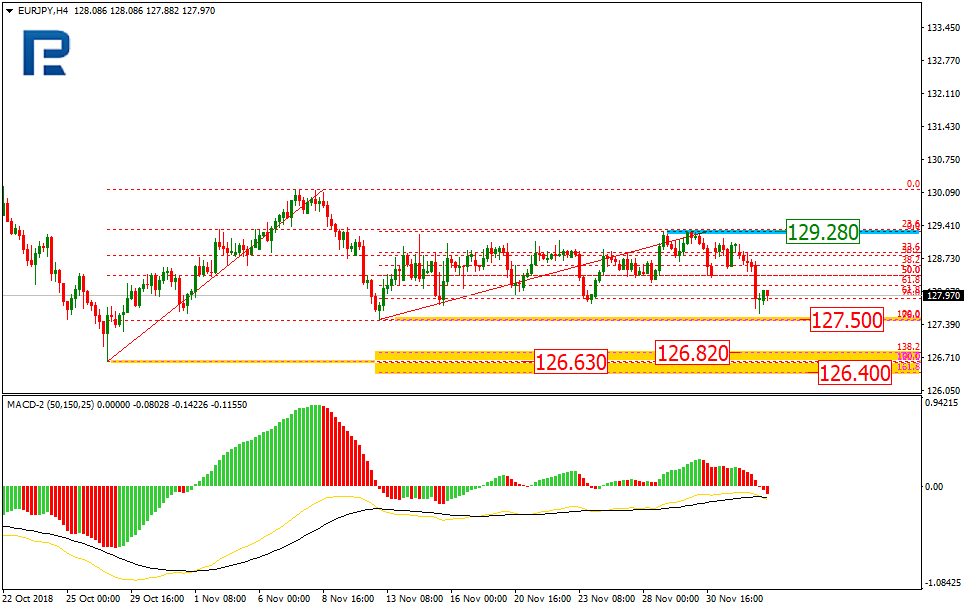Viewport: 964px width, 610px height.
Task: Click the 0.0 Fibonacci level label
Action: [911, 184]
